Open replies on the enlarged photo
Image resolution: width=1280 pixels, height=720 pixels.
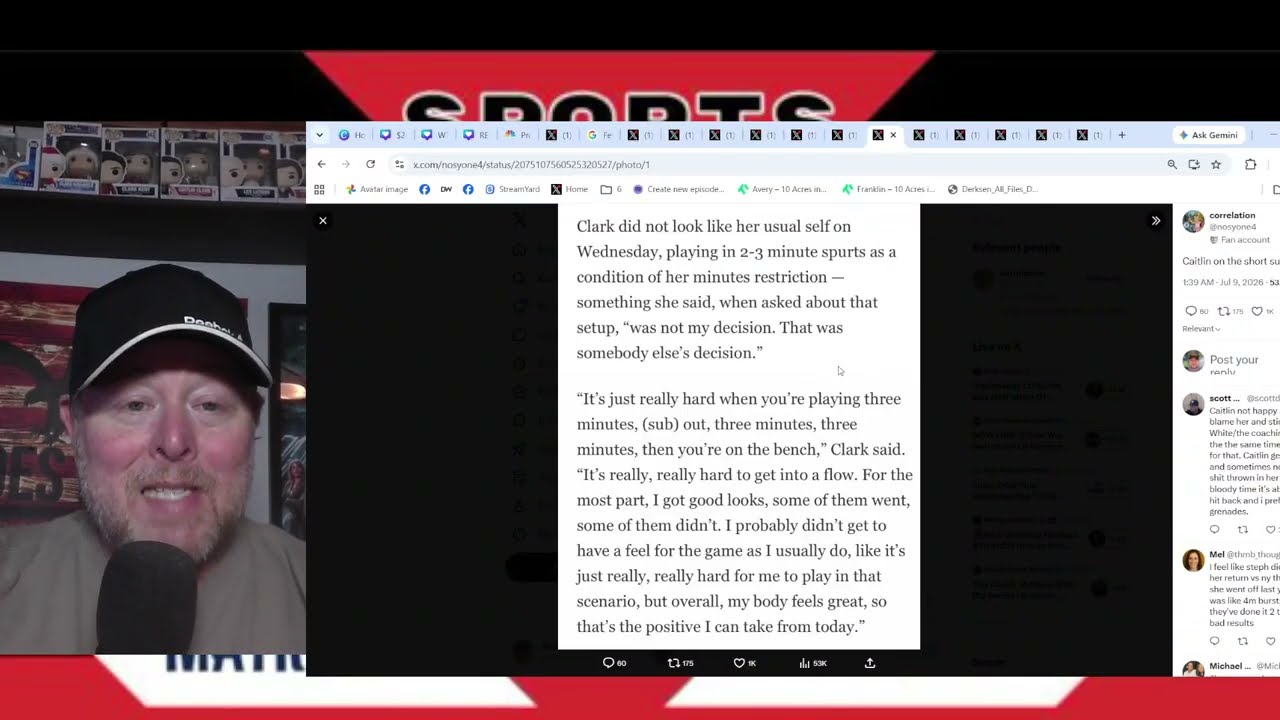614,663
